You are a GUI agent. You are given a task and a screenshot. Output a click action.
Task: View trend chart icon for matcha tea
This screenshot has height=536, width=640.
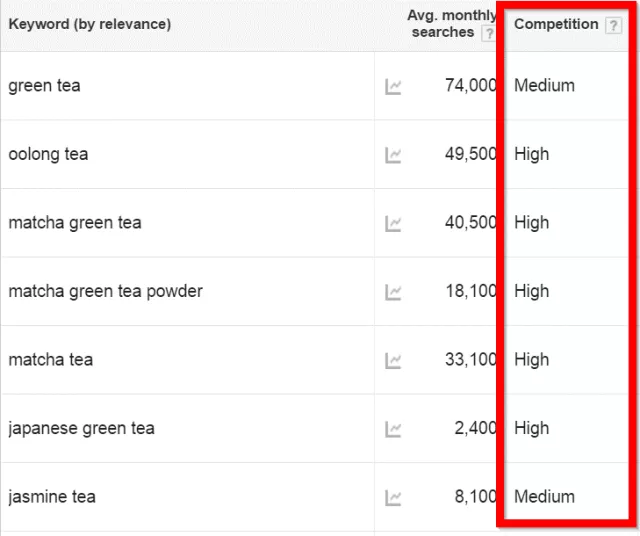(x=393, y=360)
